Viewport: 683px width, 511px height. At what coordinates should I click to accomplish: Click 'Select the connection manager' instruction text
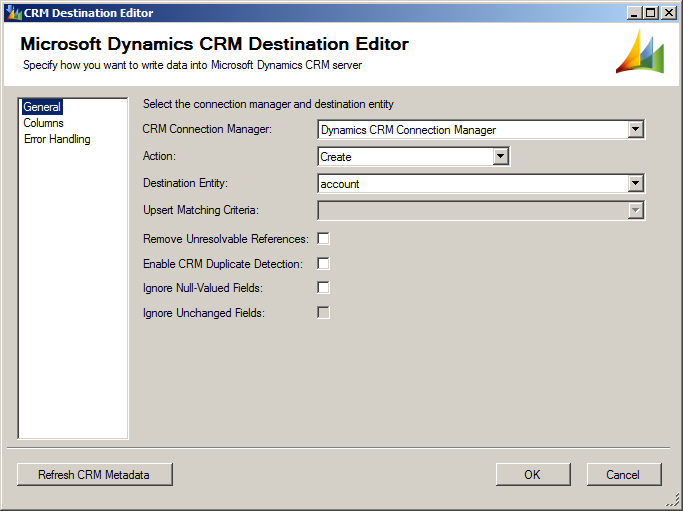[x=268, y=104]
